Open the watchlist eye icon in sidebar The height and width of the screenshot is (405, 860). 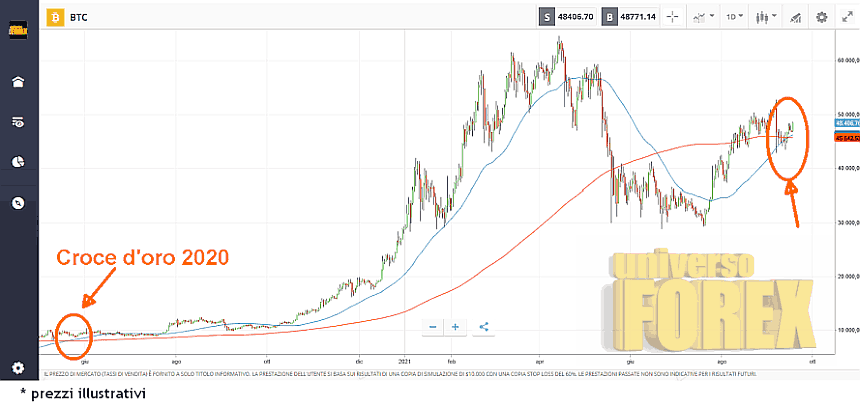point(18,122)
